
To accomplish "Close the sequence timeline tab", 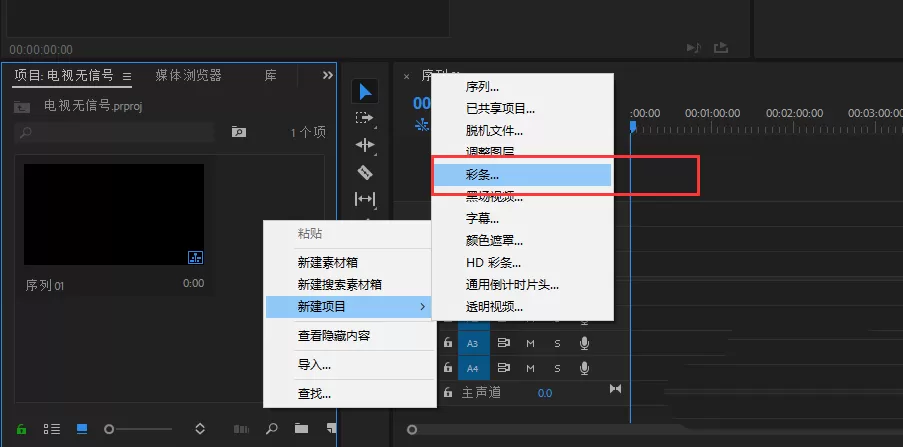I will pos(407,76).
